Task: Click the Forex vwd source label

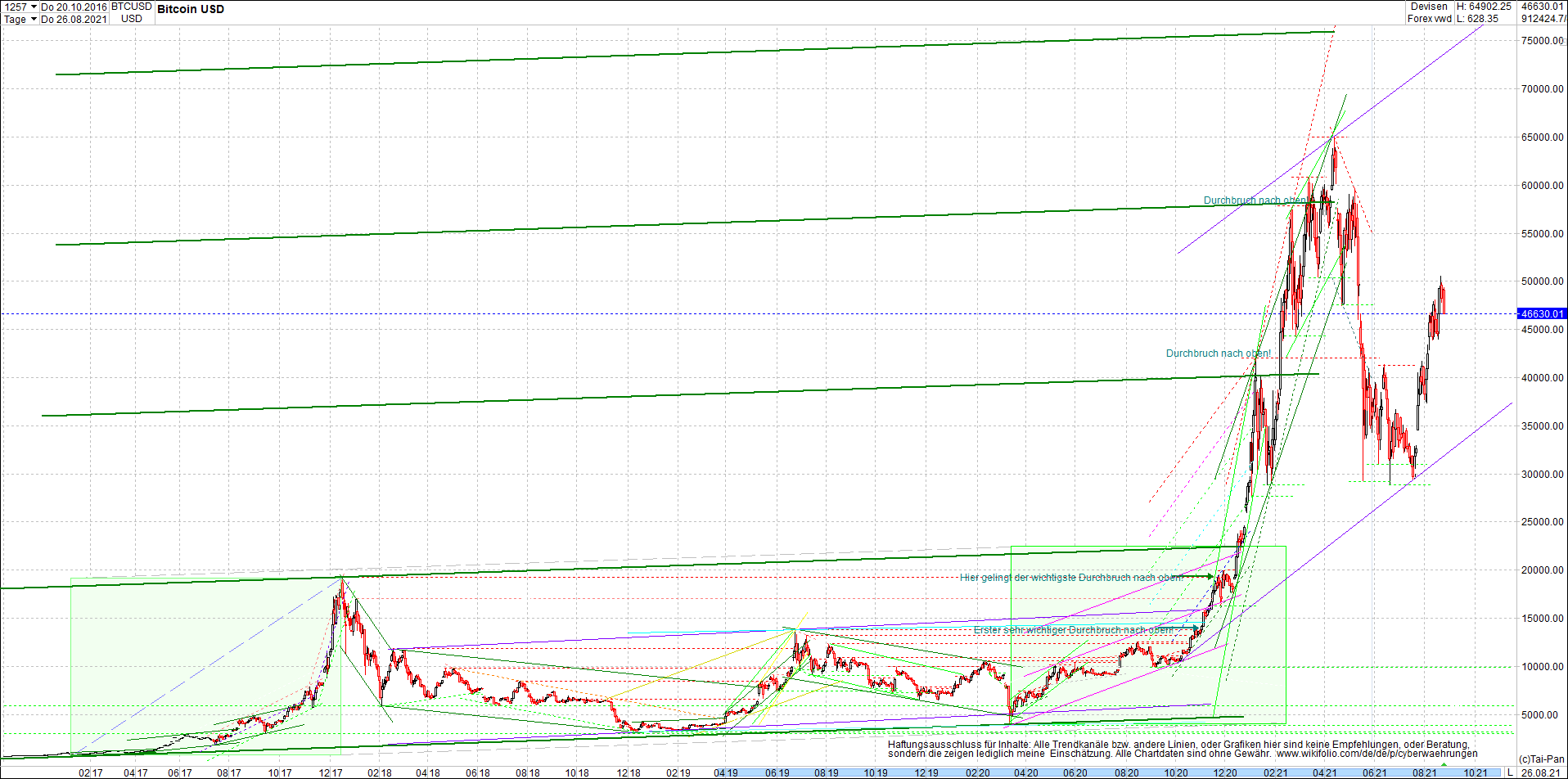Action: pyautogui.click(x=1429, y=19)
